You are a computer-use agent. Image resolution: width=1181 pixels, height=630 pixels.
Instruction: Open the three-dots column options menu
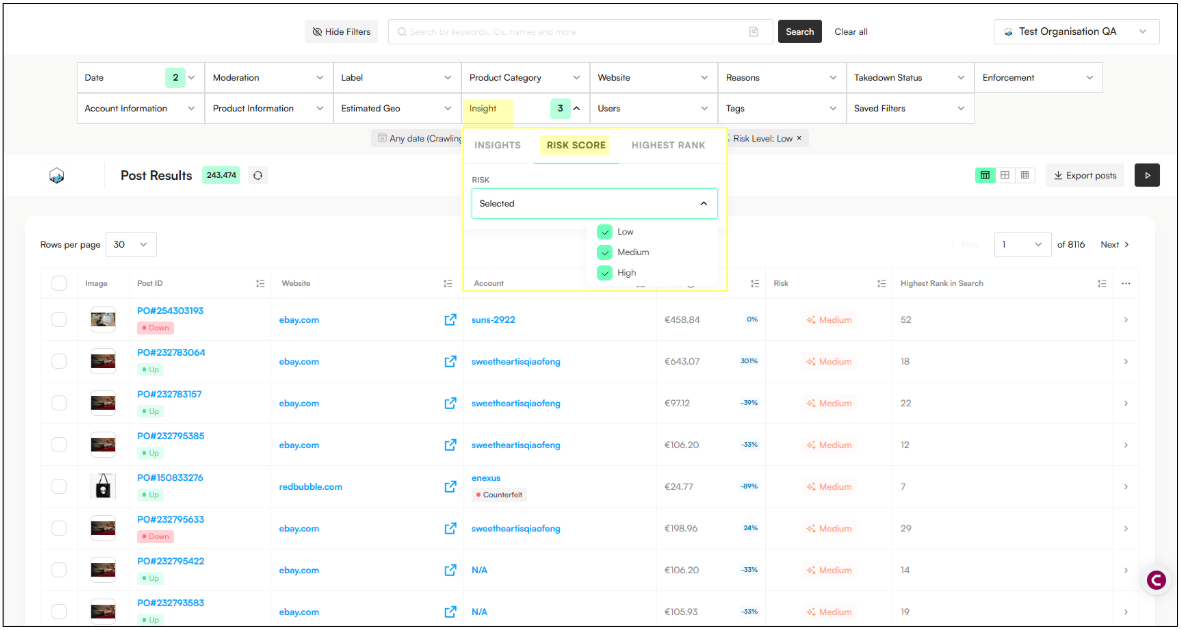(x=1126, y=284)
